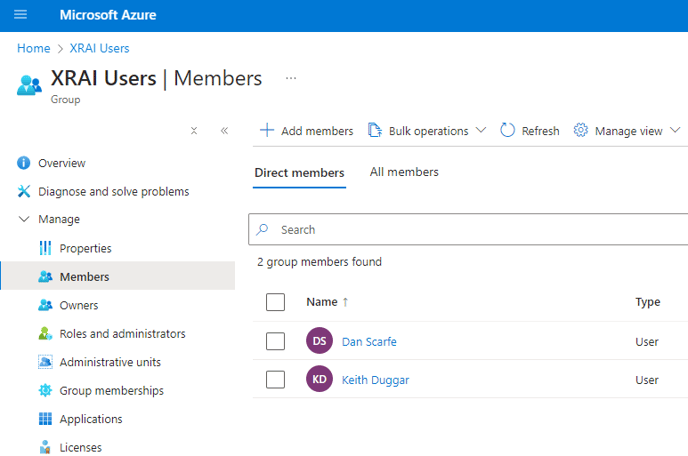Click the Name sort arrow icon
The image size is (688, 456).
point(345,302)
